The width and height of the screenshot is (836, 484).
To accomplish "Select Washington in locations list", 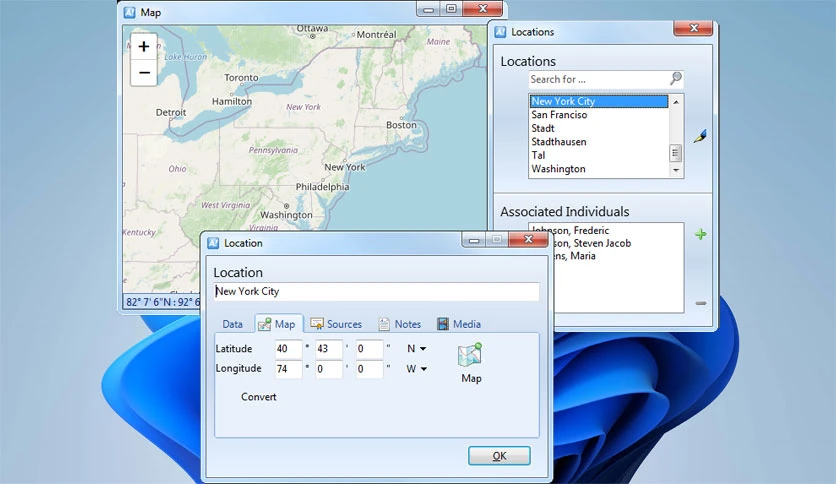I will tap(599, 169).
